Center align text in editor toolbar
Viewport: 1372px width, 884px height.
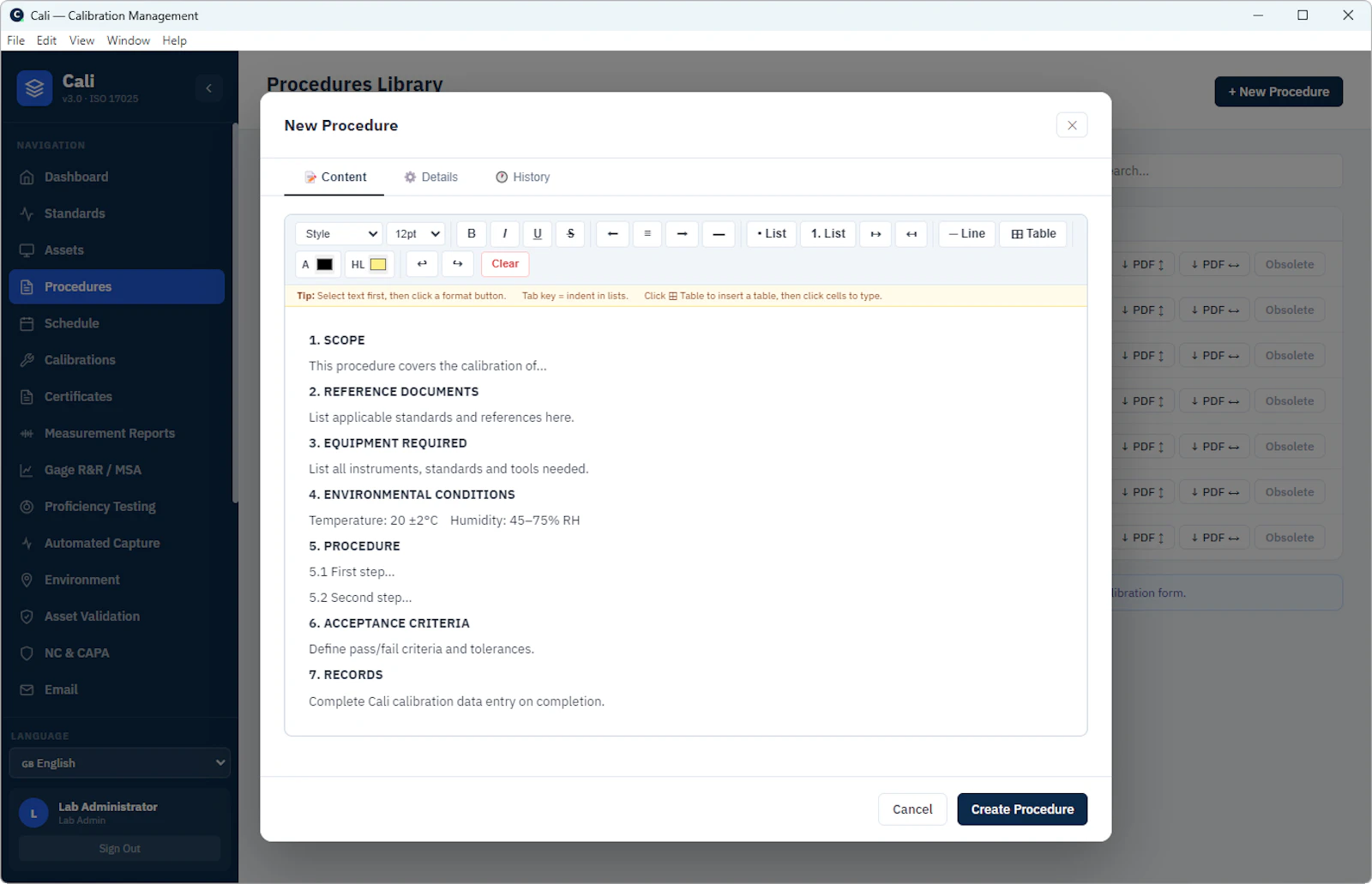click(647, 234)
